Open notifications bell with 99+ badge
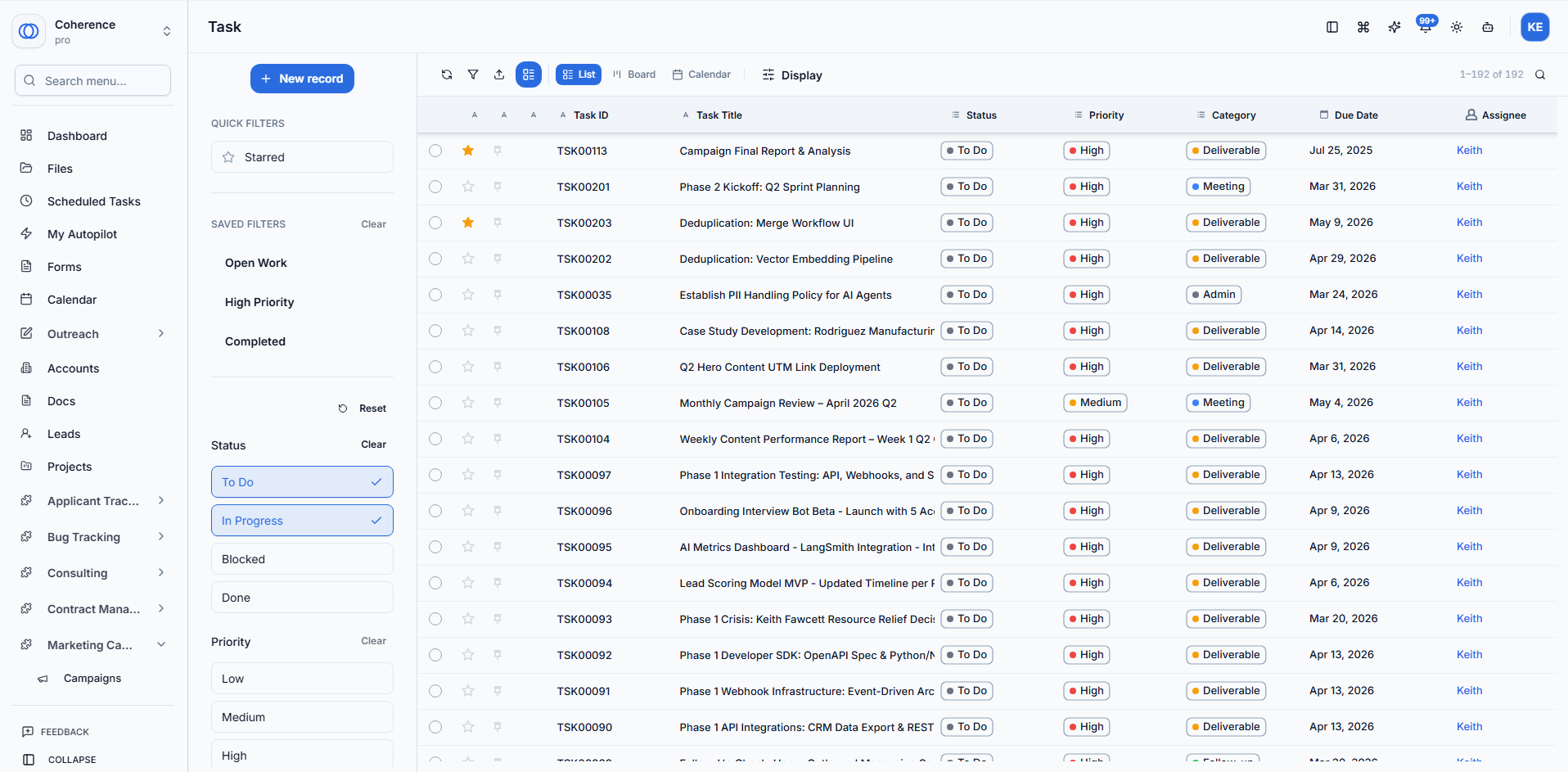The height and width of the screenshot is (772, 1568). [1426, 27]
